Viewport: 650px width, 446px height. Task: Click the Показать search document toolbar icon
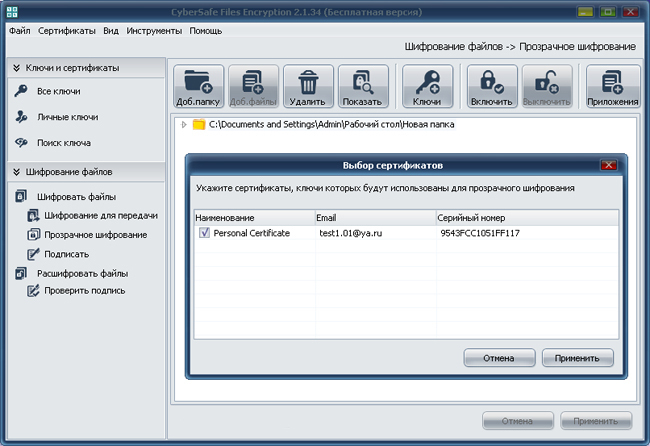(363, 86)
